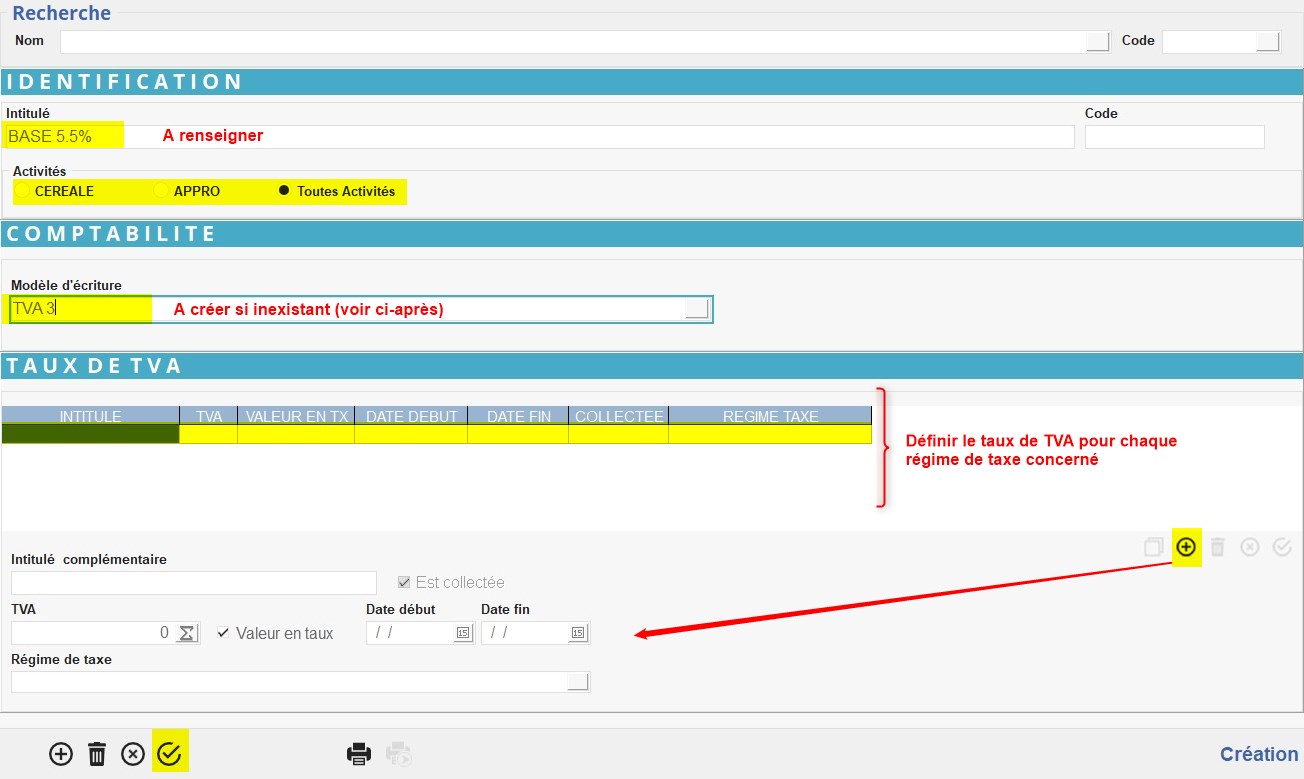Click the delete TVA rate trash icon
The height and width of the screenshot is (779, 1304).
[x=1217, y=547]
